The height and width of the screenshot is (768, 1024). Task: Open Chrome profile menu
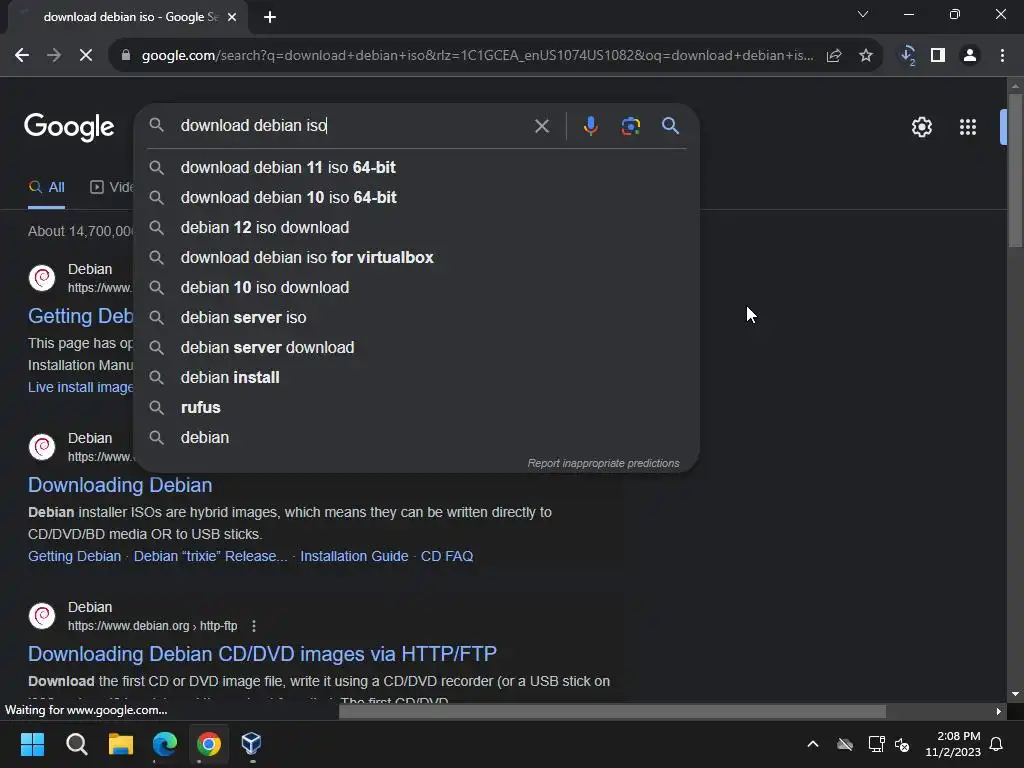click(x=970, y=56)
